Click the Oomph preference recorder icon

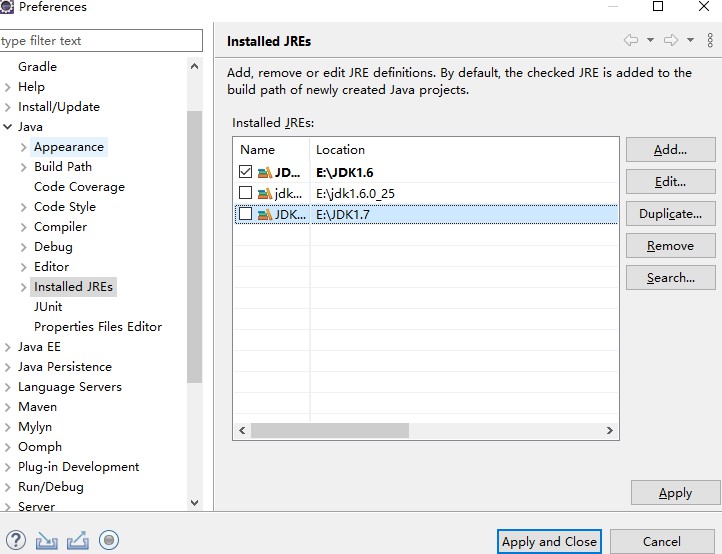109,540
